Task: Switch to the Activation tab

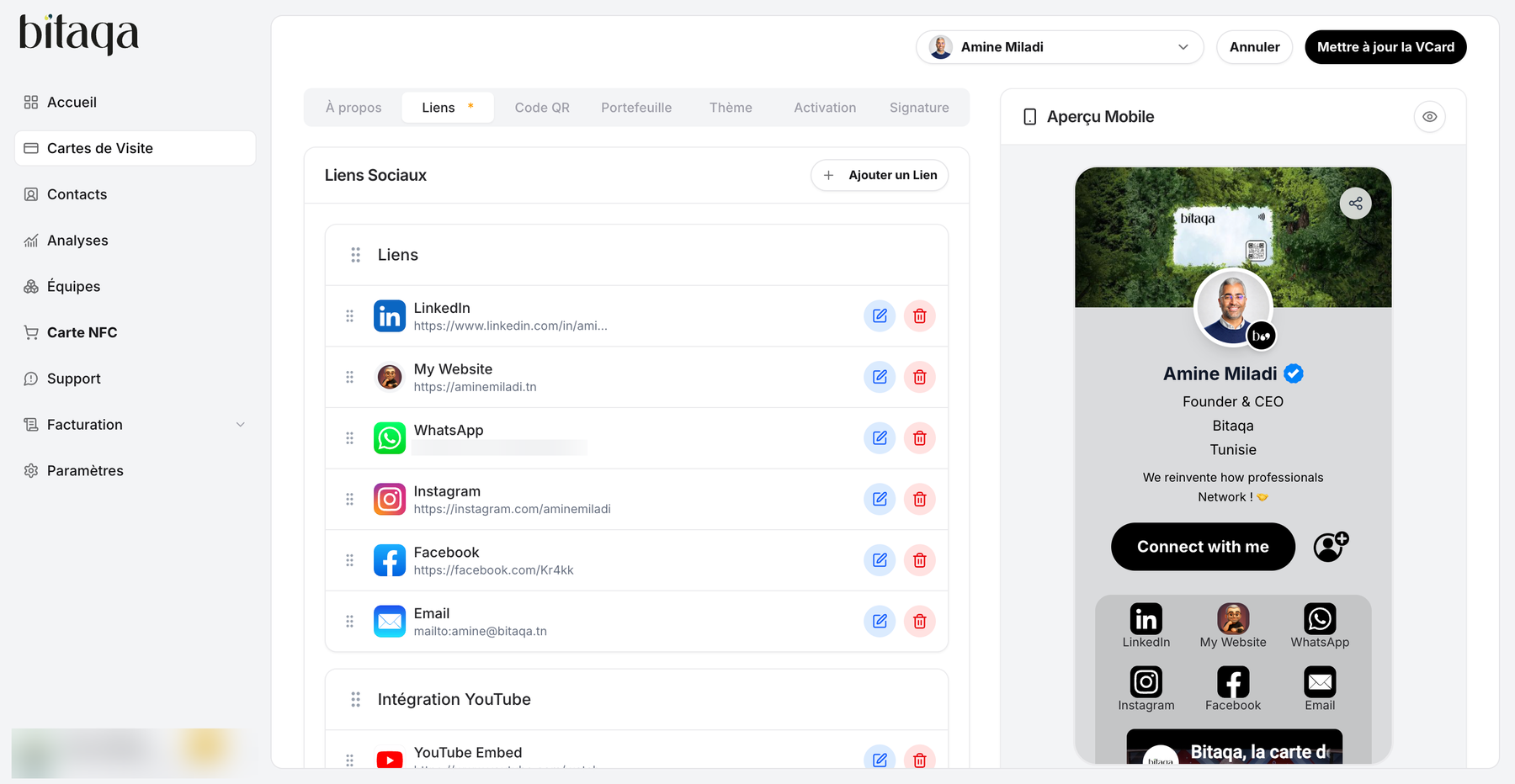Action: tap(825, 108)
